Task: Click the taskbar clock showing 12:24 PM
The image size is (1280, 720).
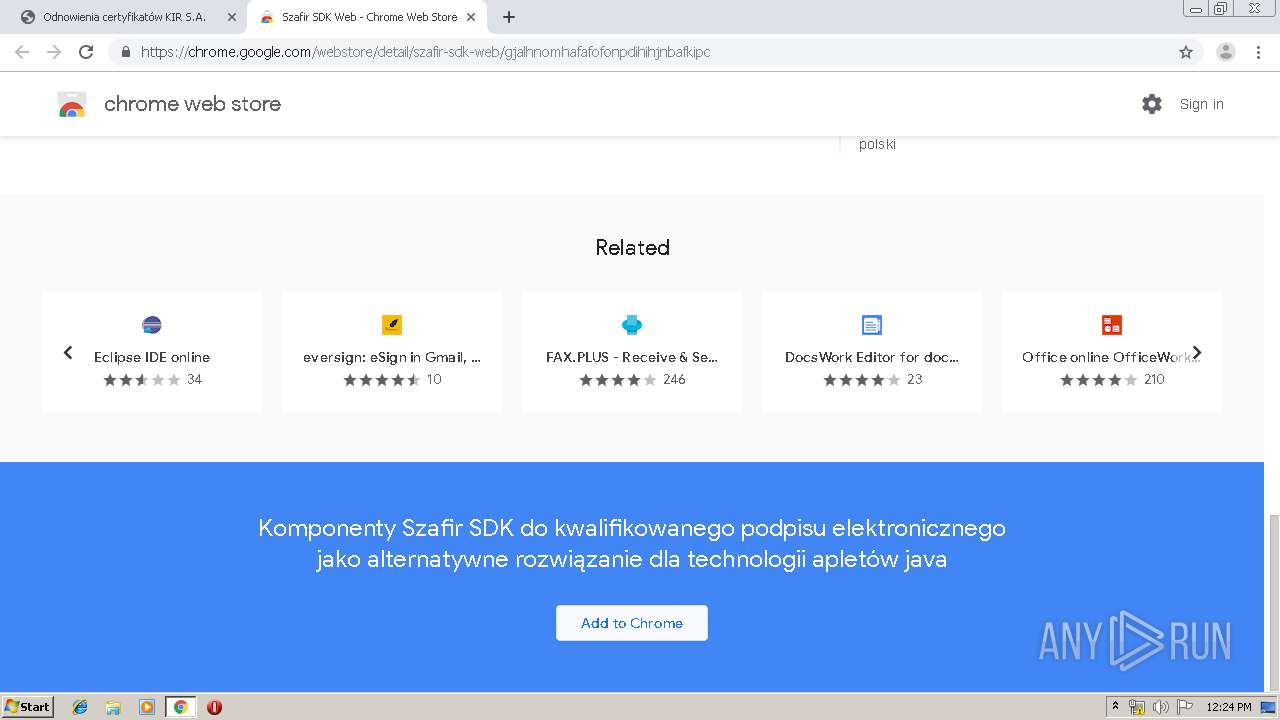Action: tap(1229, 707)
